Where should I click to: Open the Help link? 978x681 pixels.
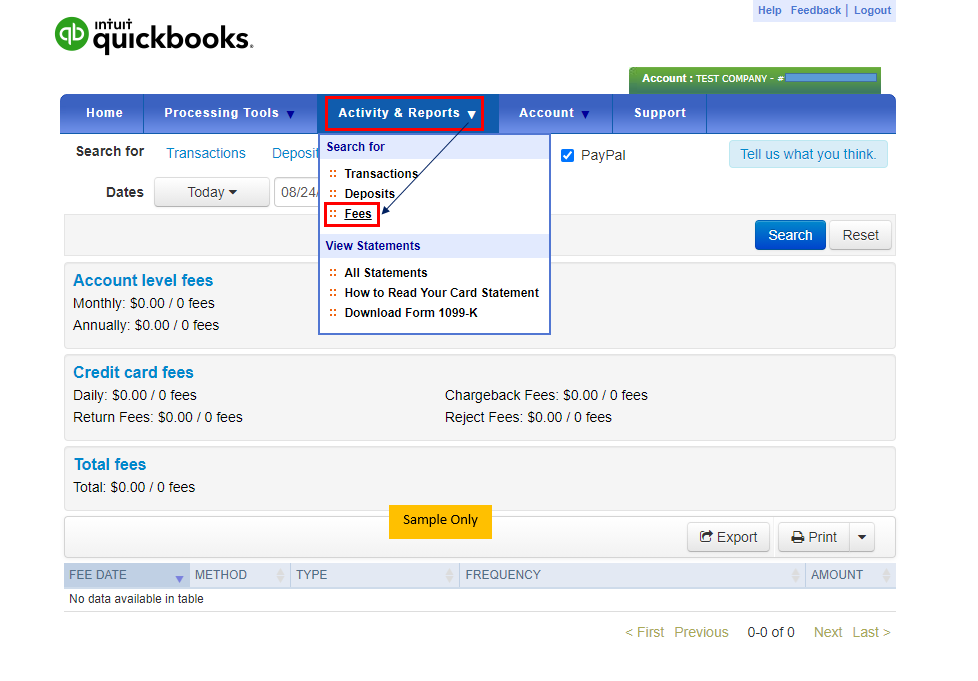click(x=770, y=10)
